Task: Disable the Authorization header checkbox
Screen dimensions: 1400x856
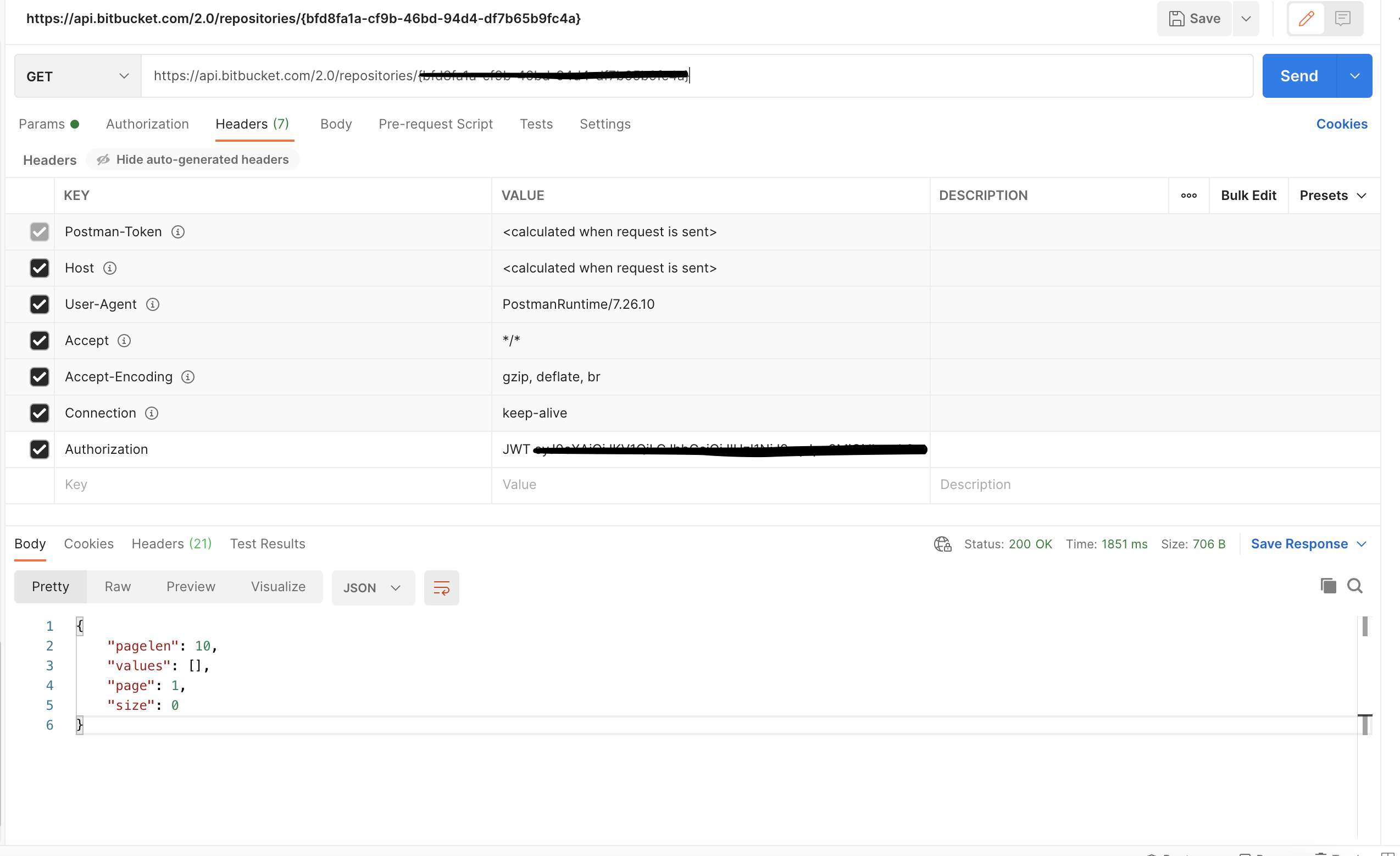Action: click(x=39, y=450)
